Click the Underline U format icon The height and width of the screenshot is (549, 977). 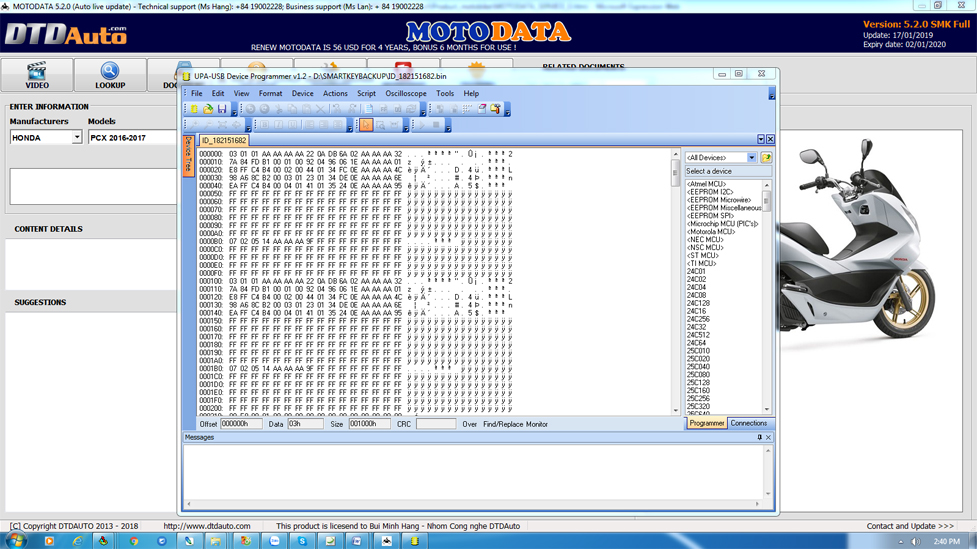pos(292,125)
